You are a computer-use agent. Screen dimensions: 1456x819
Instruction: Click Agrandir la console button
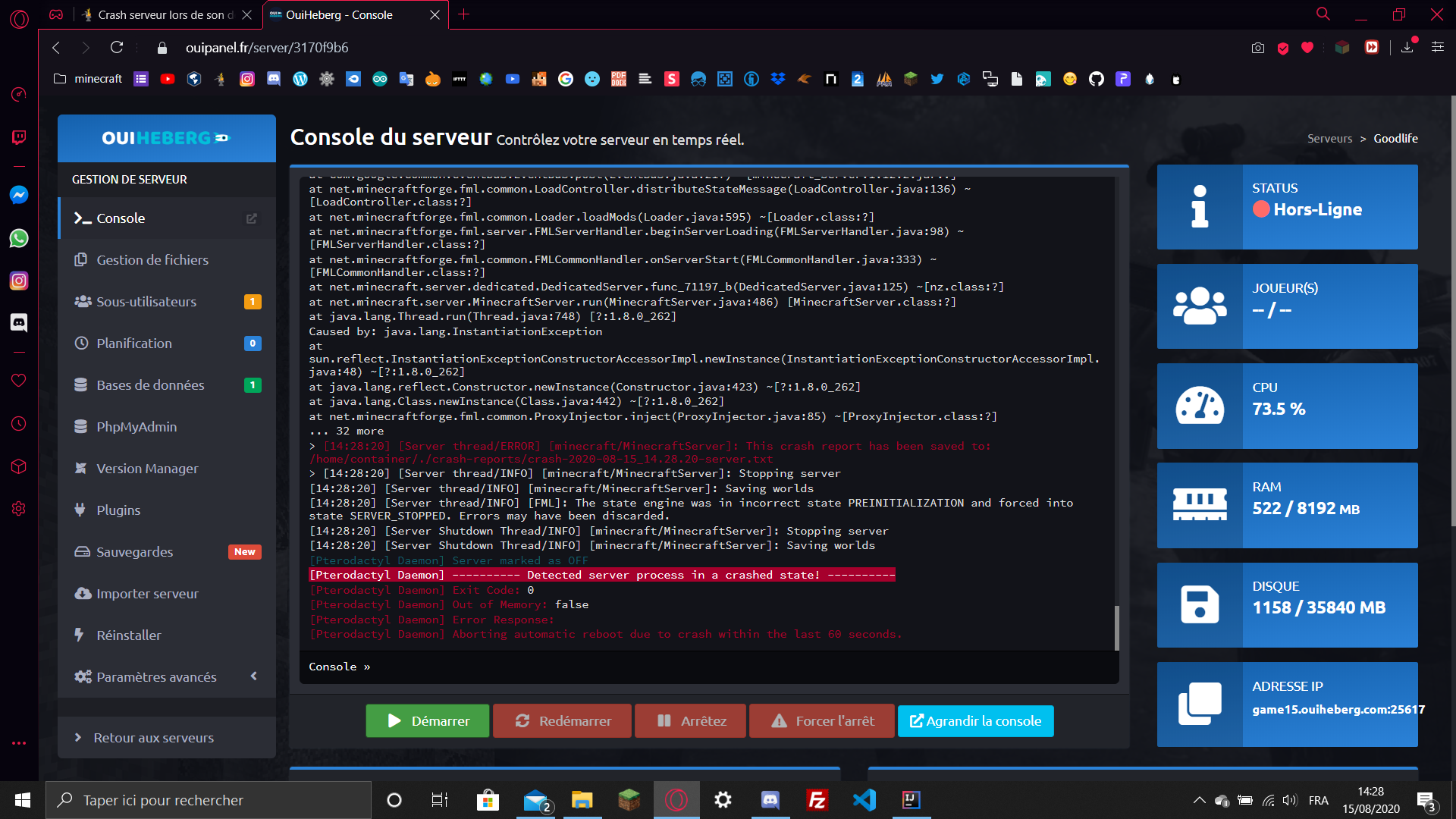pyautogui.click(x=975, y=721)
